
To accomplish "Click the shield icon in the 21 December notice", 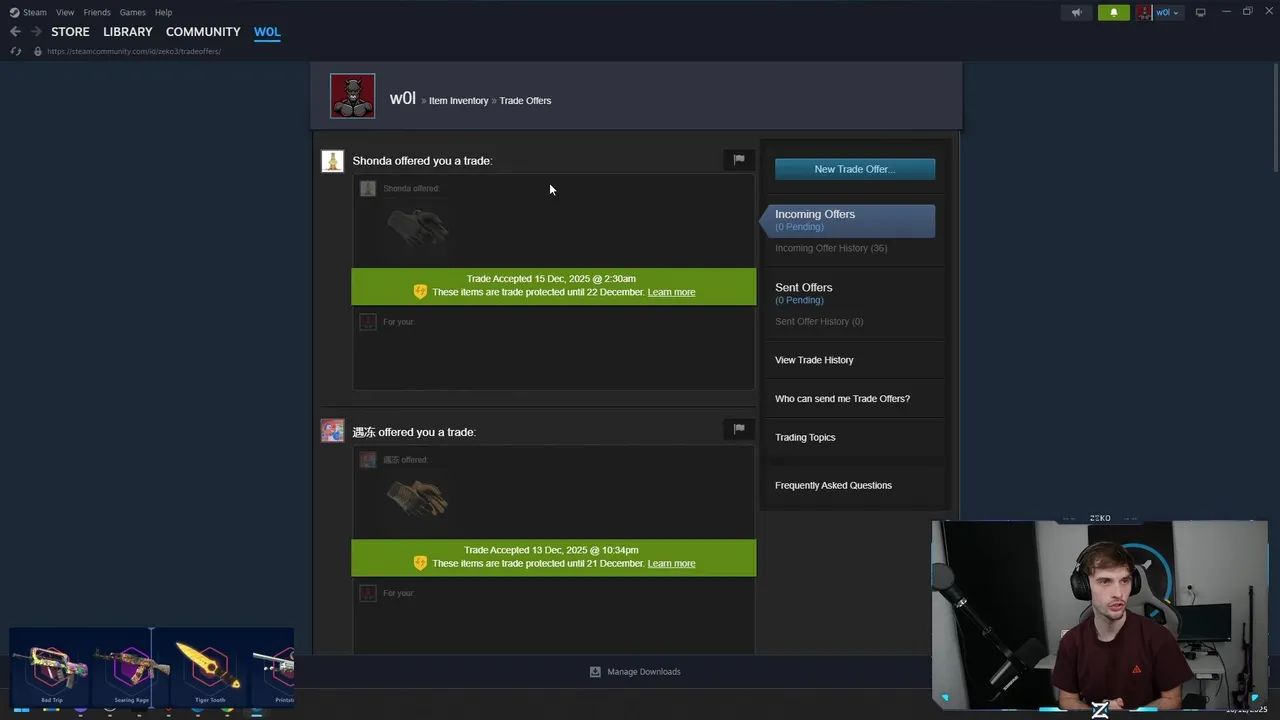I will point(420,563).
